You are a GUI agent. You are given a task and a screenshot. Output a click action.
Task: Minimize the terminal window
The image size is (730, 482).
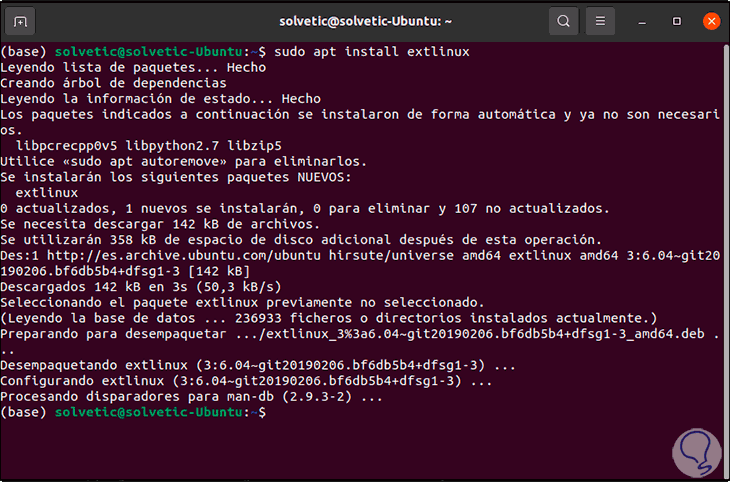642,22
